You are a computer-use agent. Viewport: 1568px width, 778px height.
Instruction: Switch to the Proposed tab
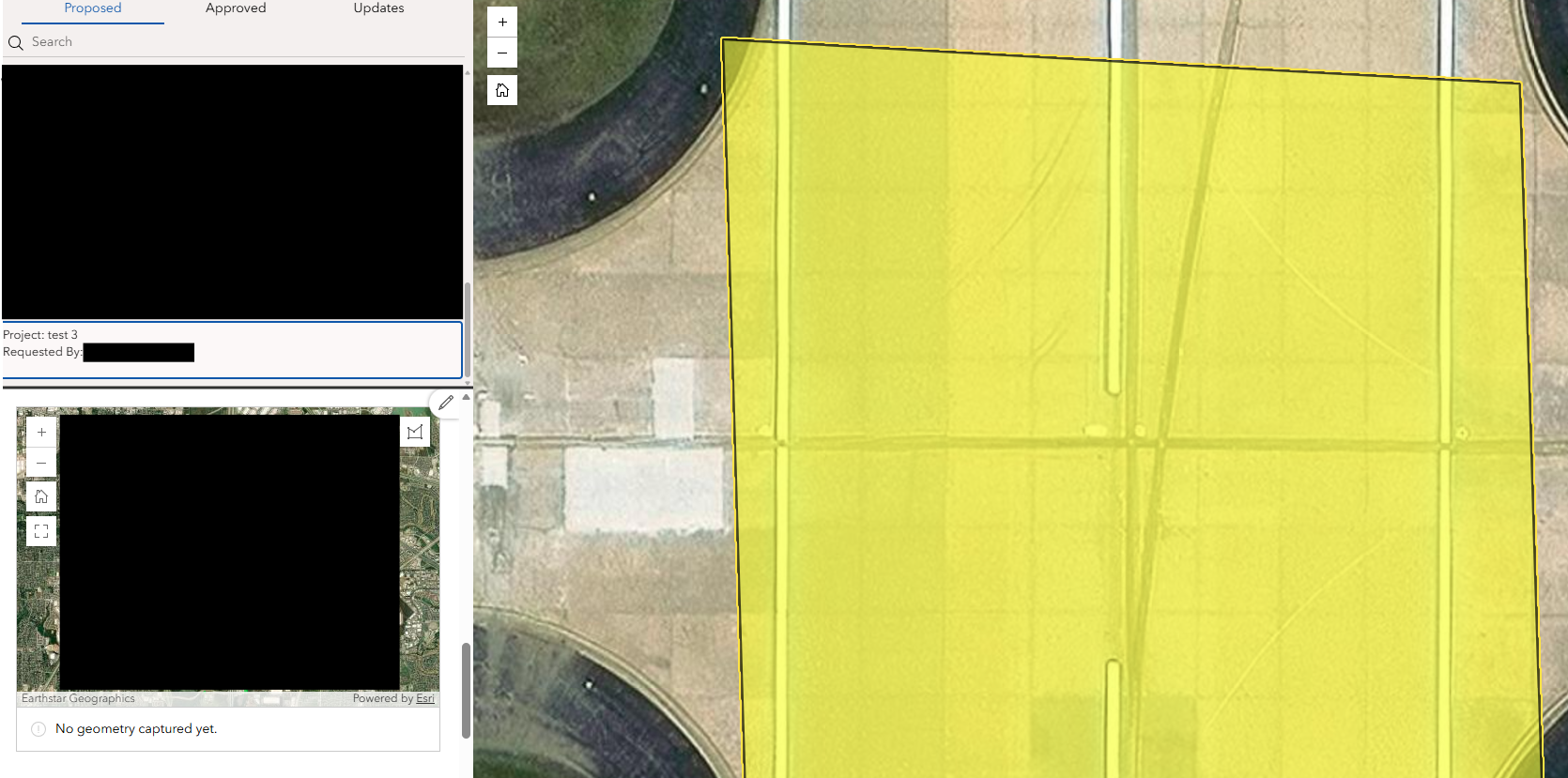click(x=93, y=8)
